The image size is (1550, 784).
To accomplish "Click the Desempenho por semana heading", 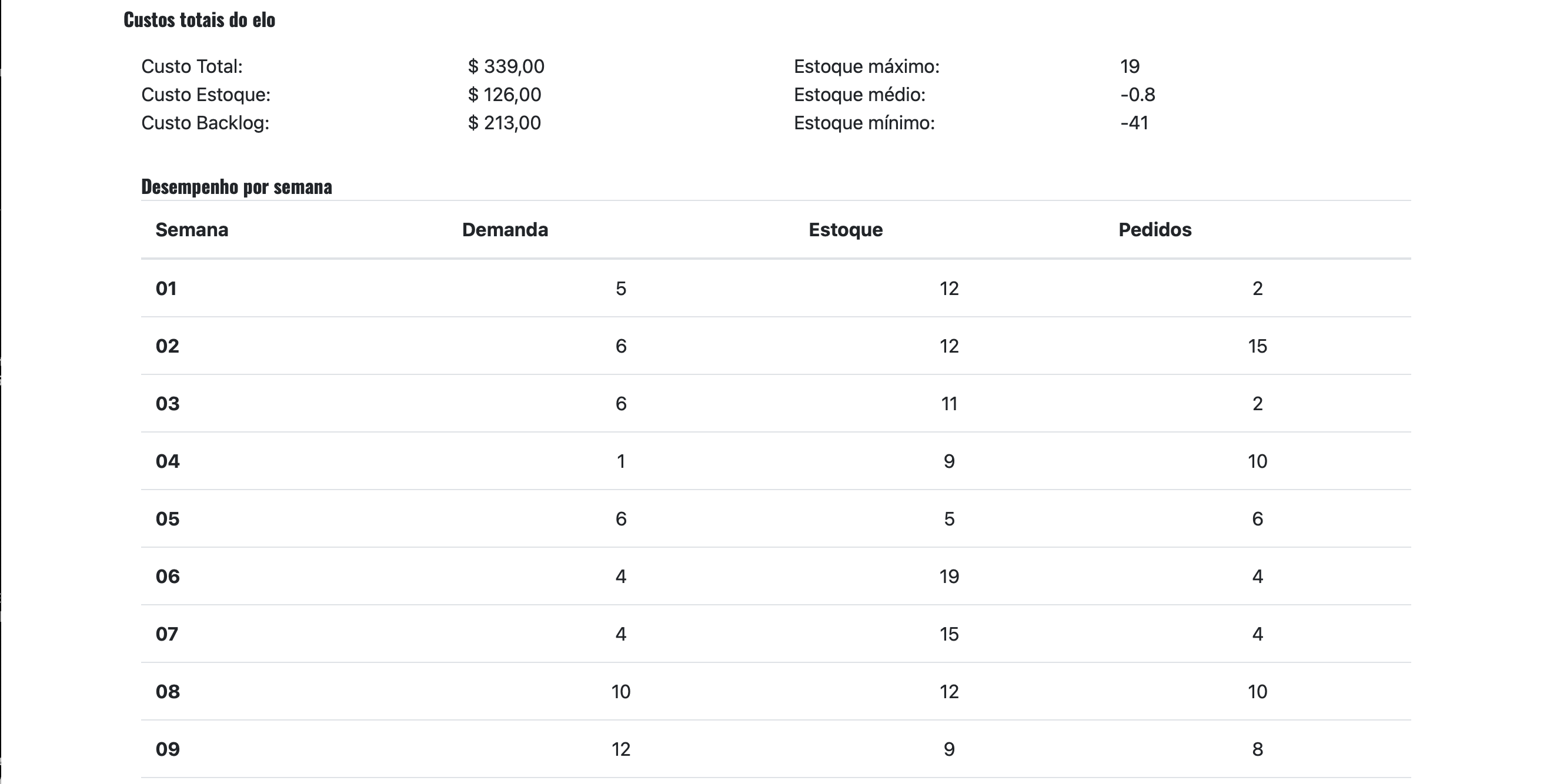I will point(236,187).
